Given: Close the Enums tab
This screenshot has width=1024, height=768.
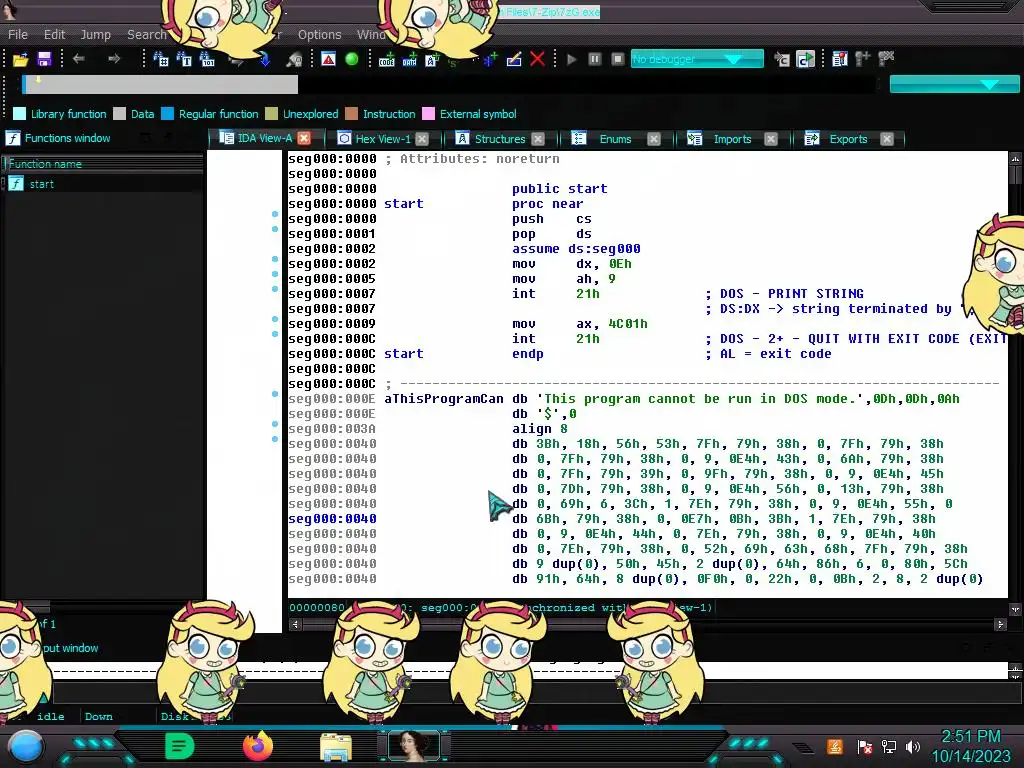Looking at the screenshot, I should click(x=654, y=138).
